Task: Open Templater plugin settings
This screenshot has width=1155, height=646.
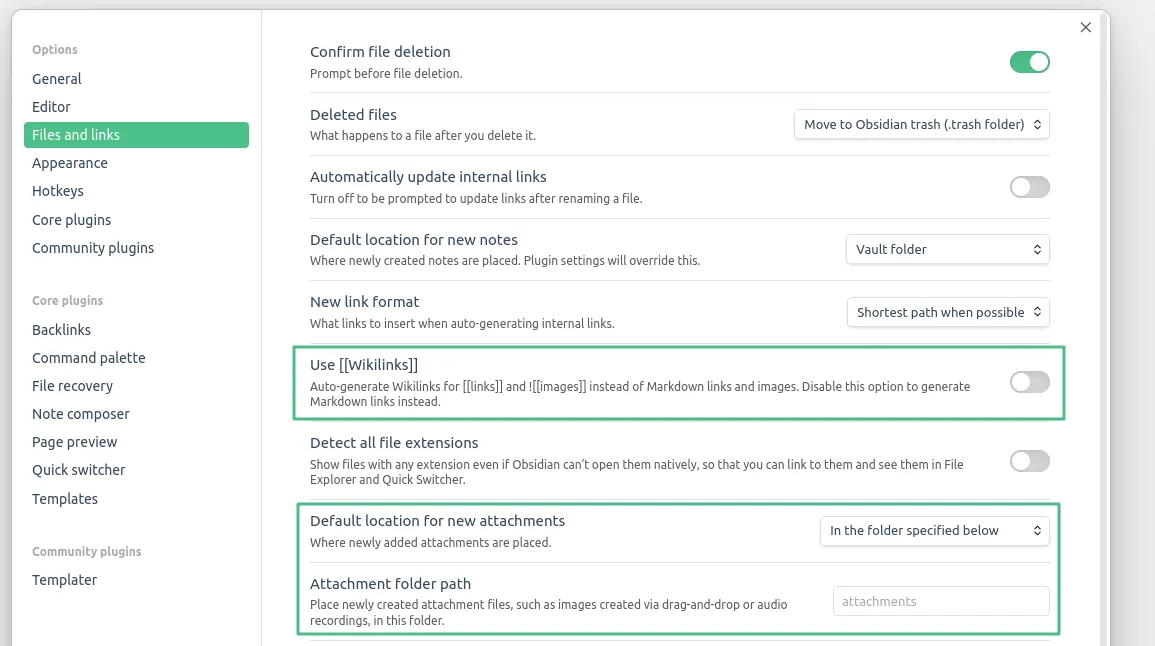Action: tap(64, 580)
